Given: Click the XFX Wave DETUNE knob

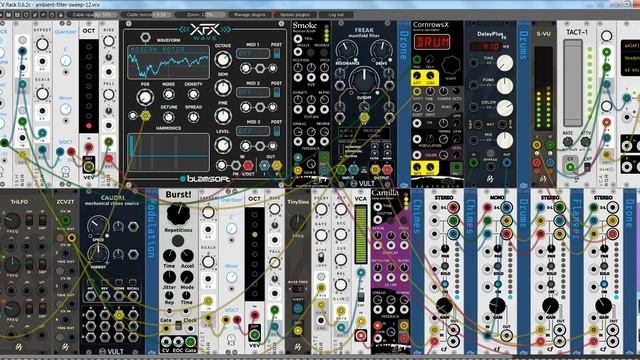Looking at the screenshot, I should point(168,118).
